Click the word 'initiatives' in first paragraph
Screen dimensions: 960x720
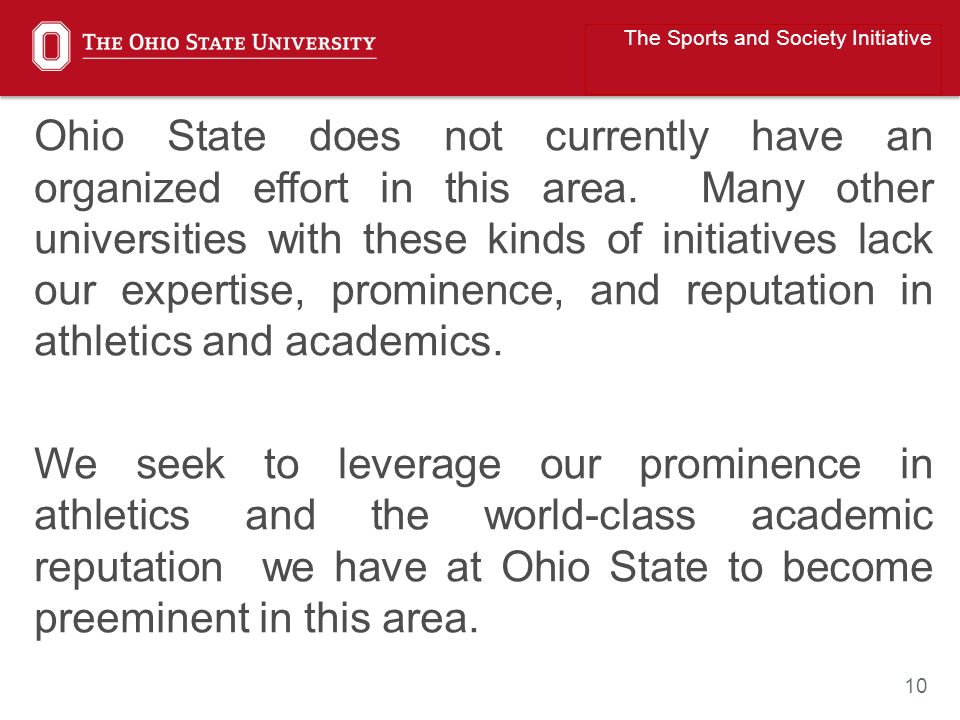pos(749,239)
